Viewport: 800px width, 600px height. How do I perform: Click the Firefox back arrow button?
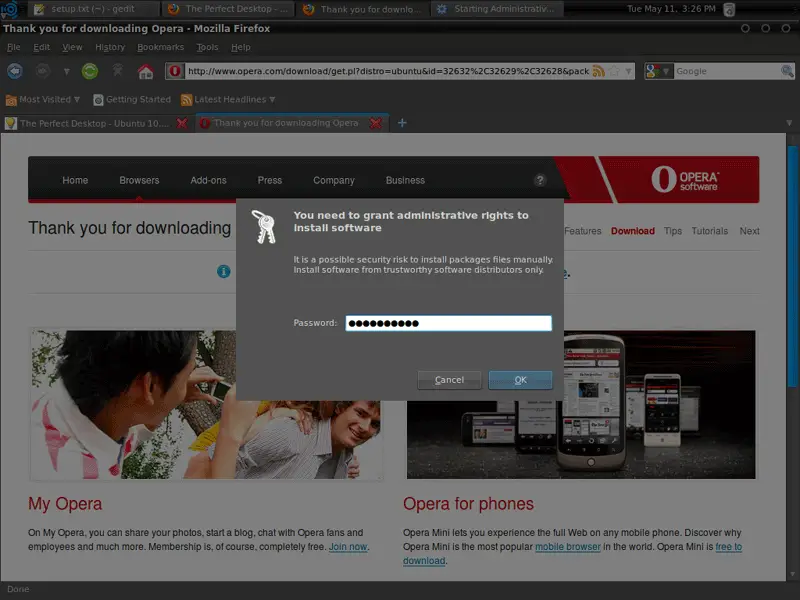[15, 71]
